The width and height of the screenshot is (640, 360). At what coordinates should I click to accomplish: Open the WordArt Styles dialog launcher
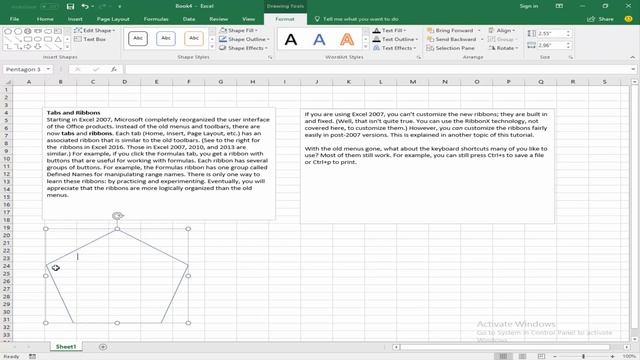418,58
